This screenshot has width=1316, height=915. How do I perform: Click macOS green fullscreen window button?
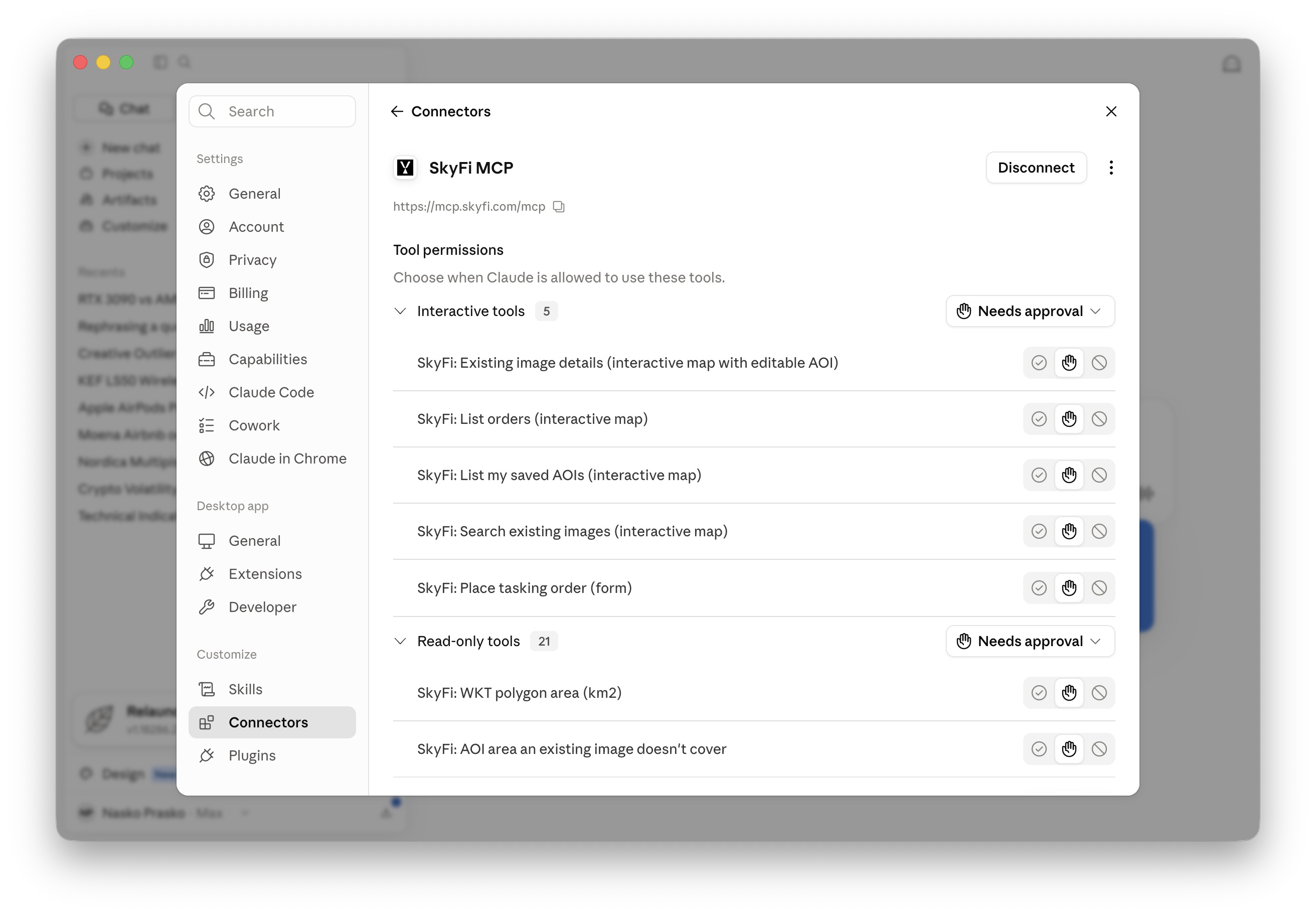126,62
